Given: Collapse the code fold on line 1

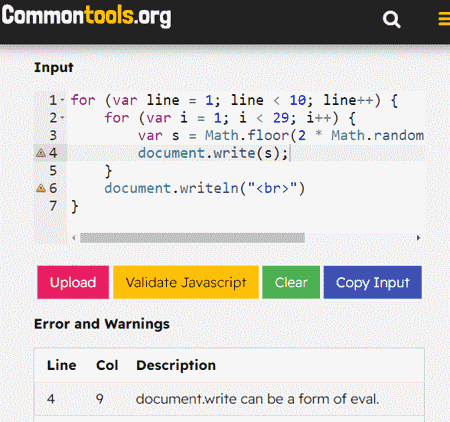Looking at the screenshot, I should coord(63,100).
